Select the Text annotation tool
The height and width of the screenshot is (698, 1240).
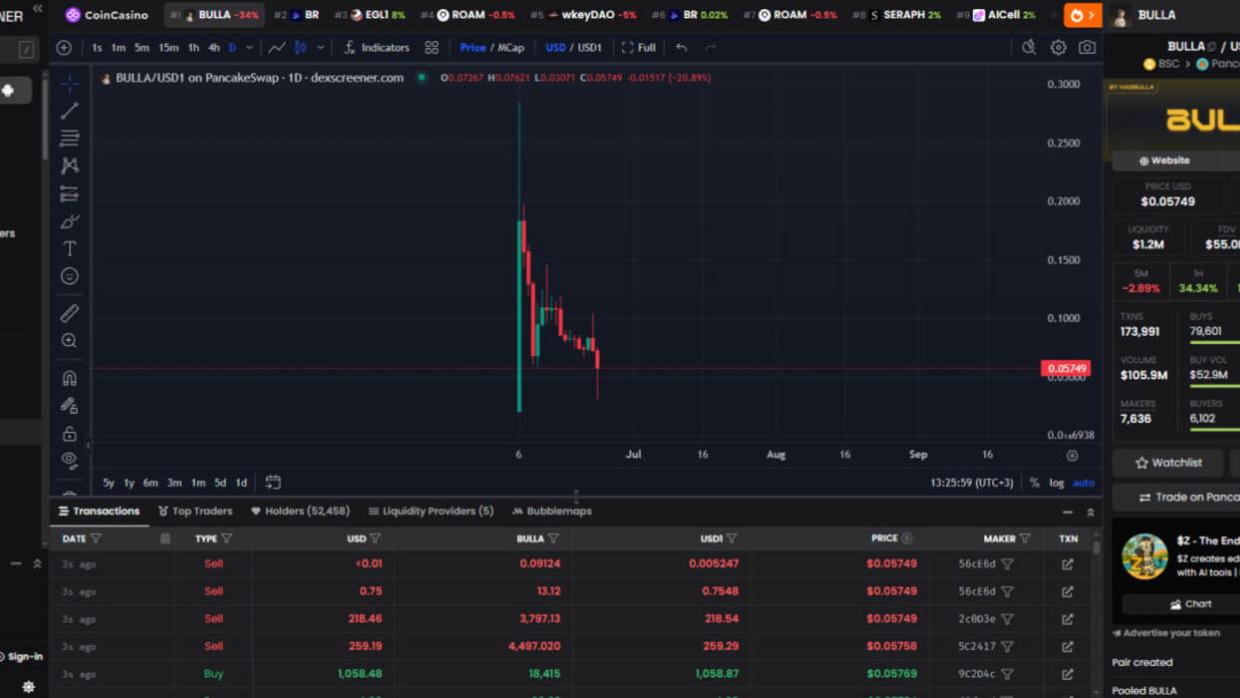click(69, 248)
